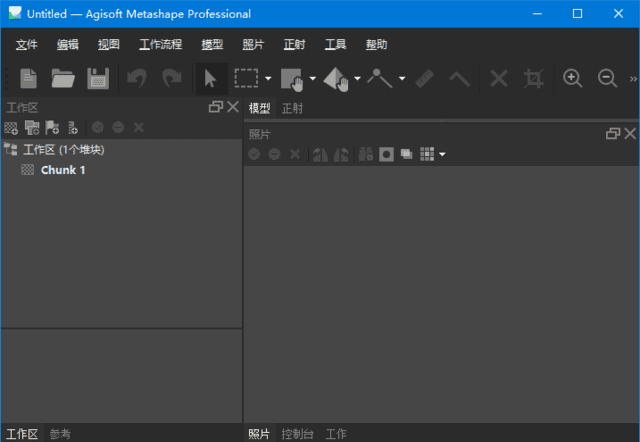Click thumbnail grid view icon
The width and height of the screenshot is (640, 442).
click(427, 154)
